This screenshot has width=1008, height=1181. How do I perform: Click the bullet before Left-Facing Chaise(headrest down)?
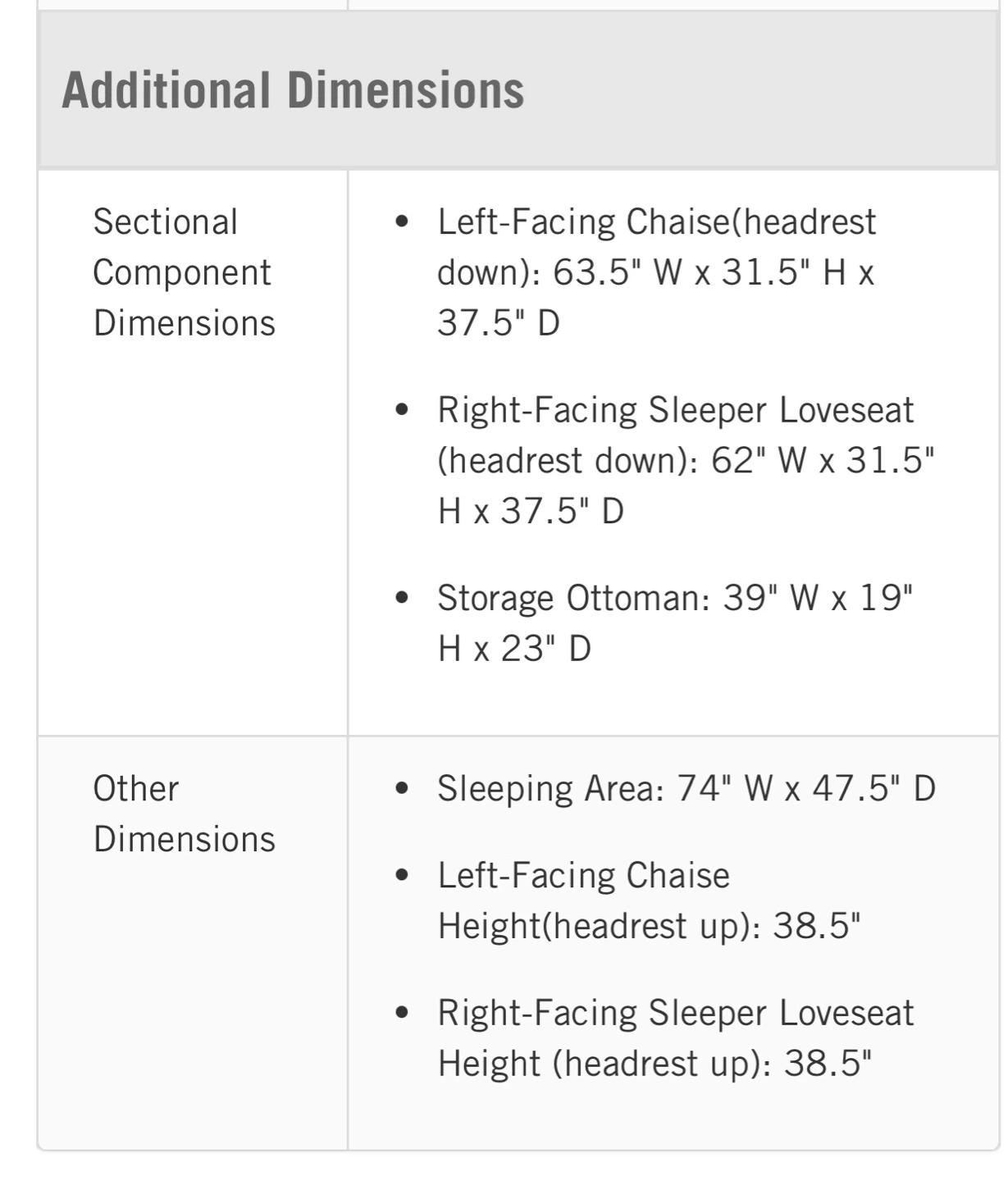pyautogui.click(x=401, y=222)
